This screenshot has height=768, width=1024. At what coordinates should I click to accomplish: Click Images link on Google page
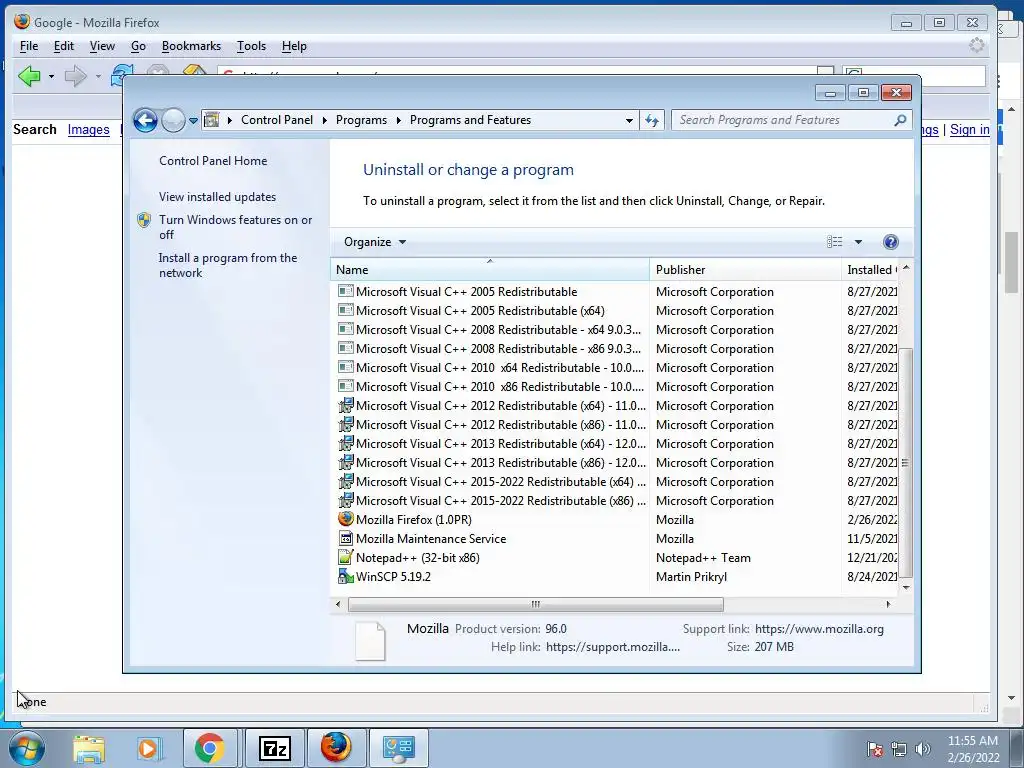click(88, 129)
